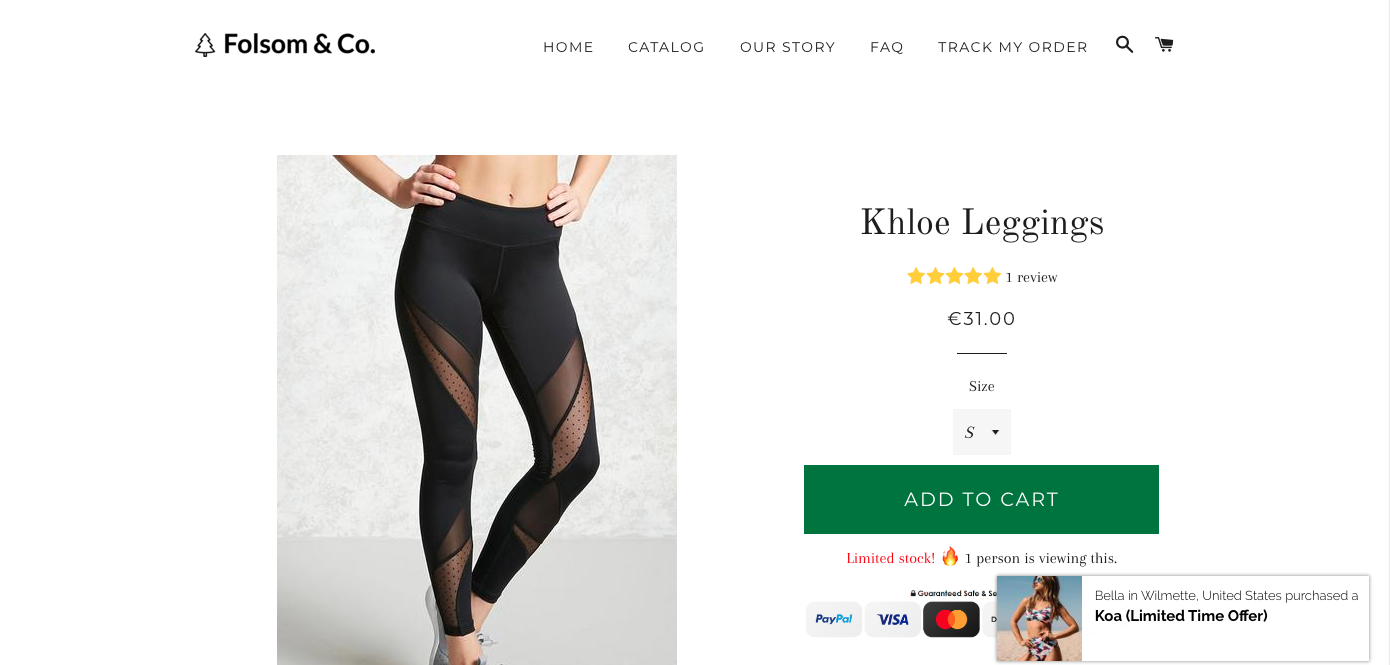This screenshot has width=1390, height=665.
Task: Open Track My Order page
Action: point(1012,47)
